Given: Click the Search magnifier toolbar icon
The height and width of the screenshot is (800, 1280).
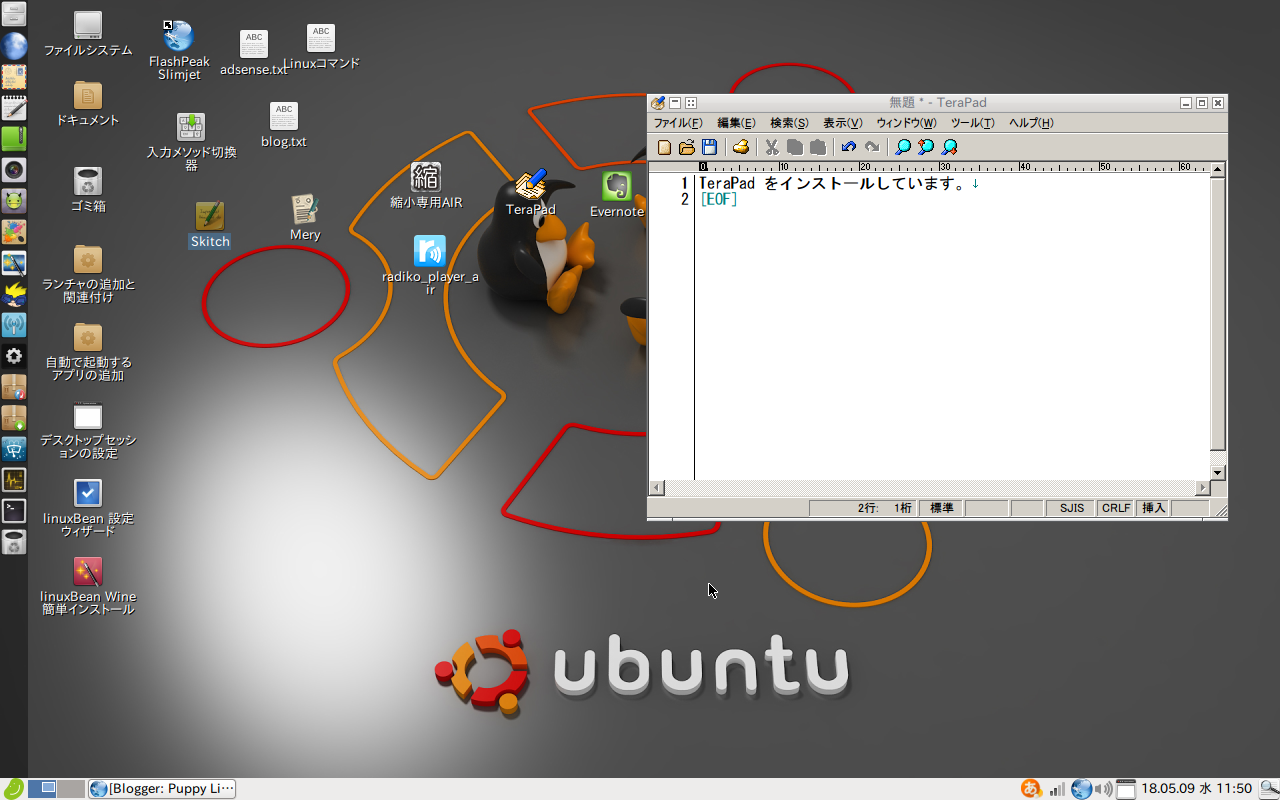Looking at the screenshot, I should point(901,147).
